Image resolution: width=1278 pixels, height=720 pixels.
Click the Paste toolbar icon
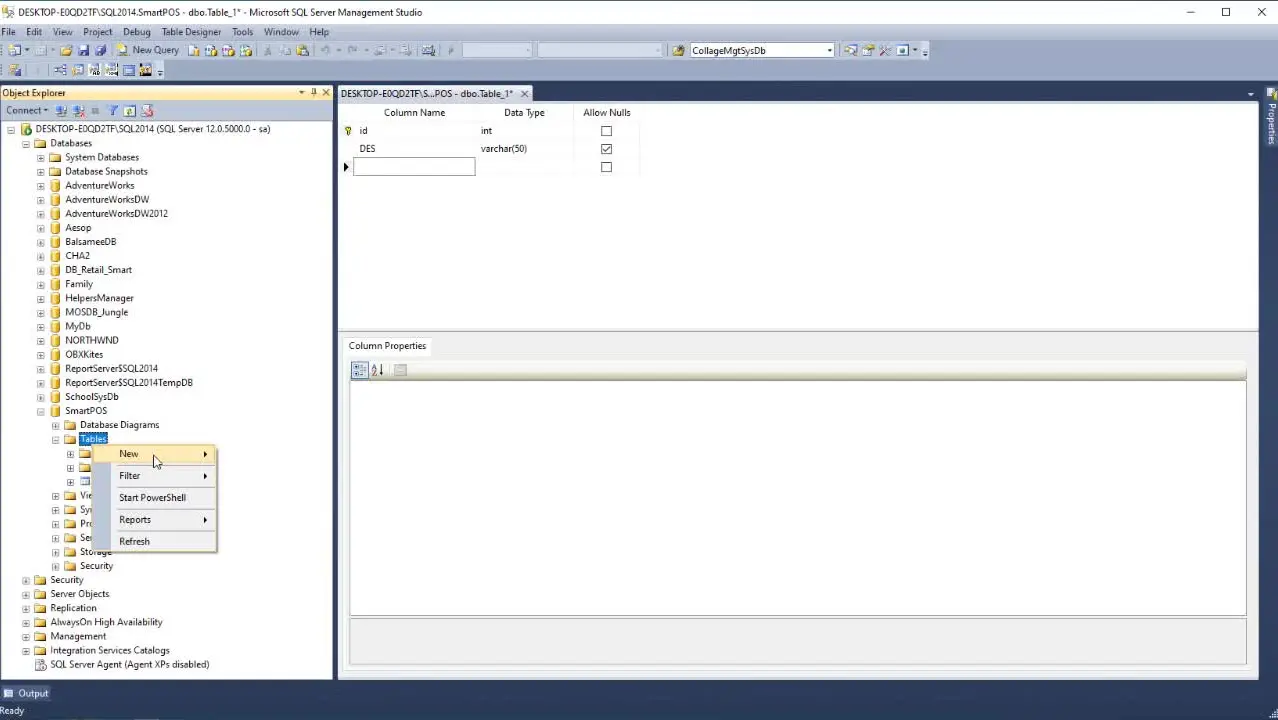[301, 50]
